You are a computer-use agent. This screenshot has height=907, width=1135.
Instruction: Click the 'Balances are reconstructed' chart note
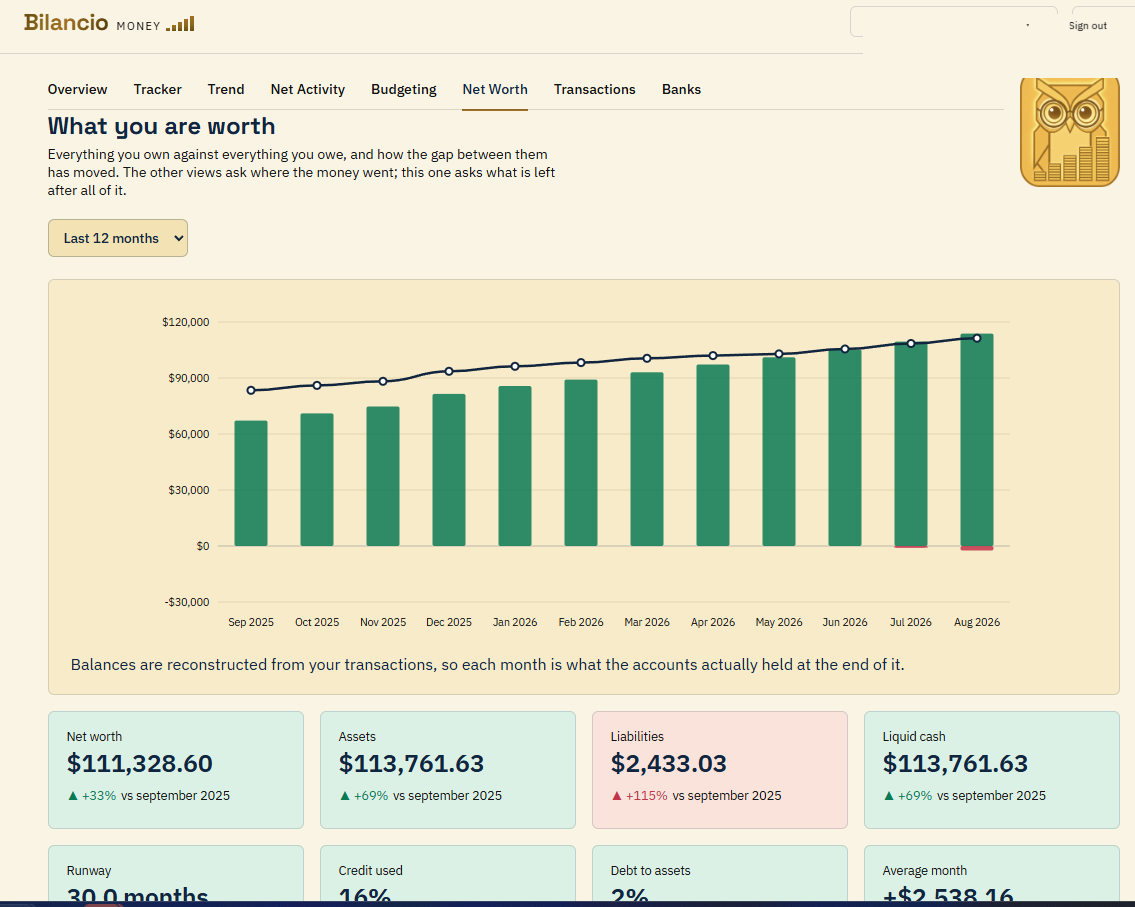[487, 665]
